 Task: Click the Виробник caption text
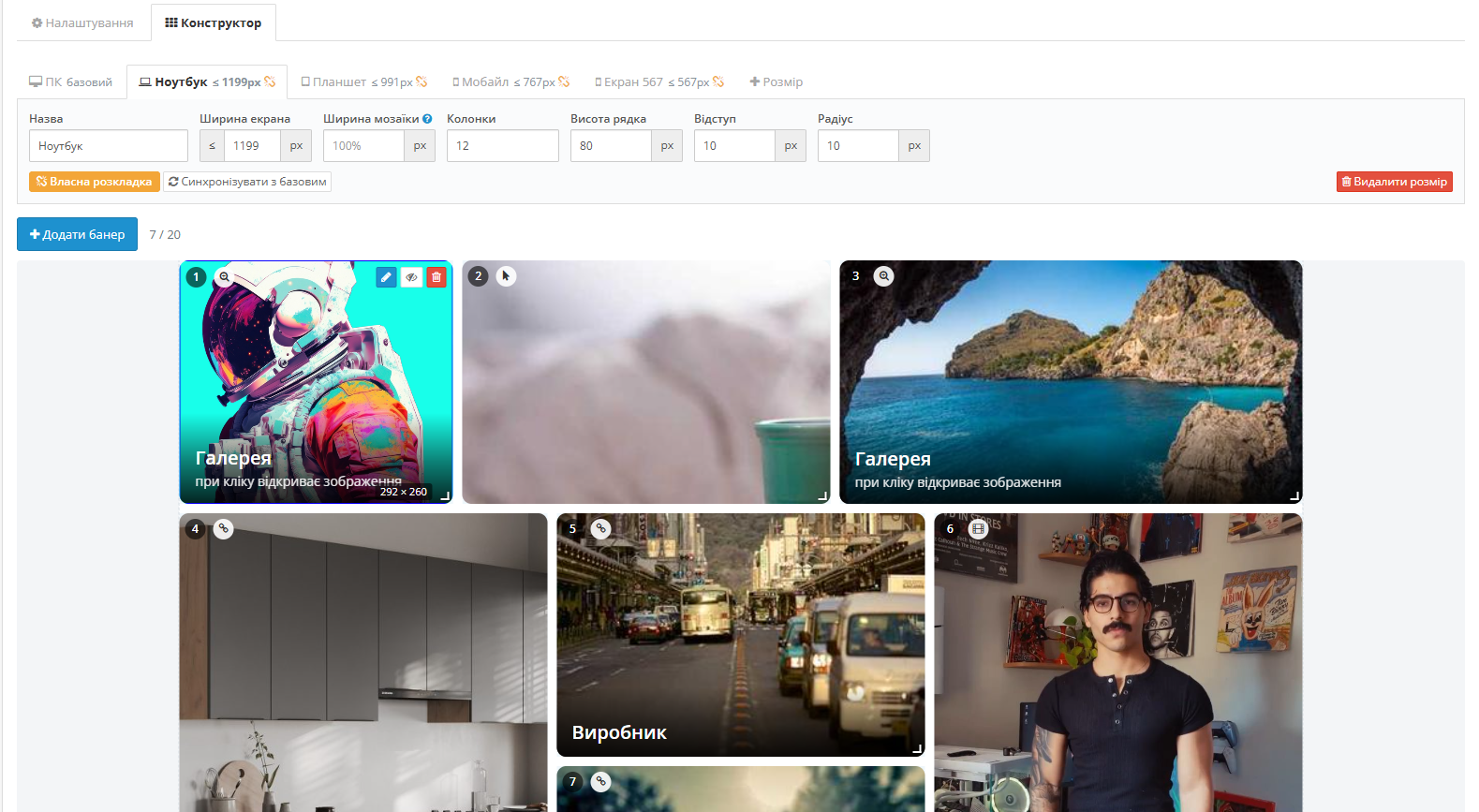point(619,732)
